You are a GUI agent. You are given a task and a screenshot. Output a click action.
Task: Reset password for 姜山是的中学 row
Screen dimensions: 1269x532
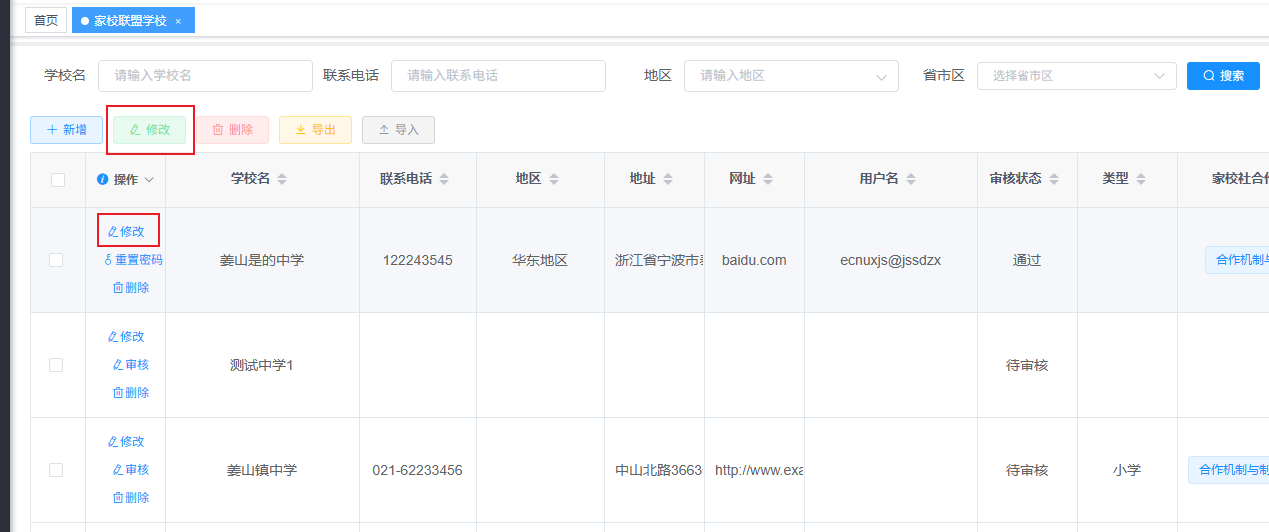133,260
